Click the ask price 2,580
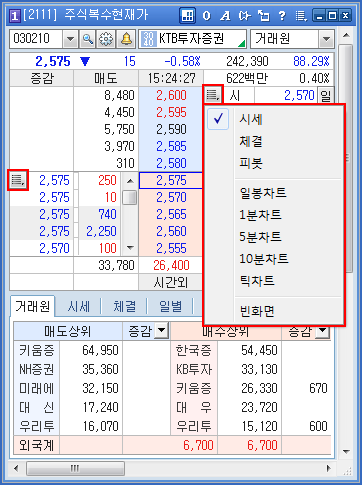Screen dimensions: 362x485 pos(171,163)
